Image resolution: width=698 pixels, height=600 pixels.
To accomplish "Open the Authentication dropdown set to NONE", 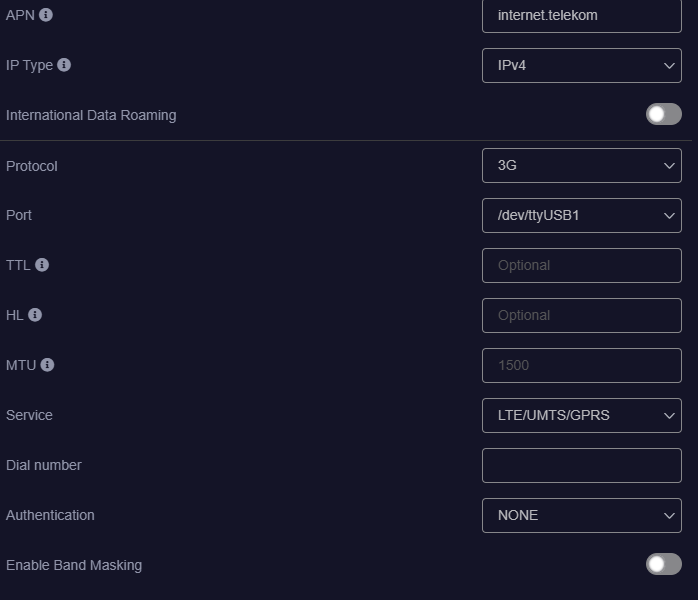I will (581, 515).
